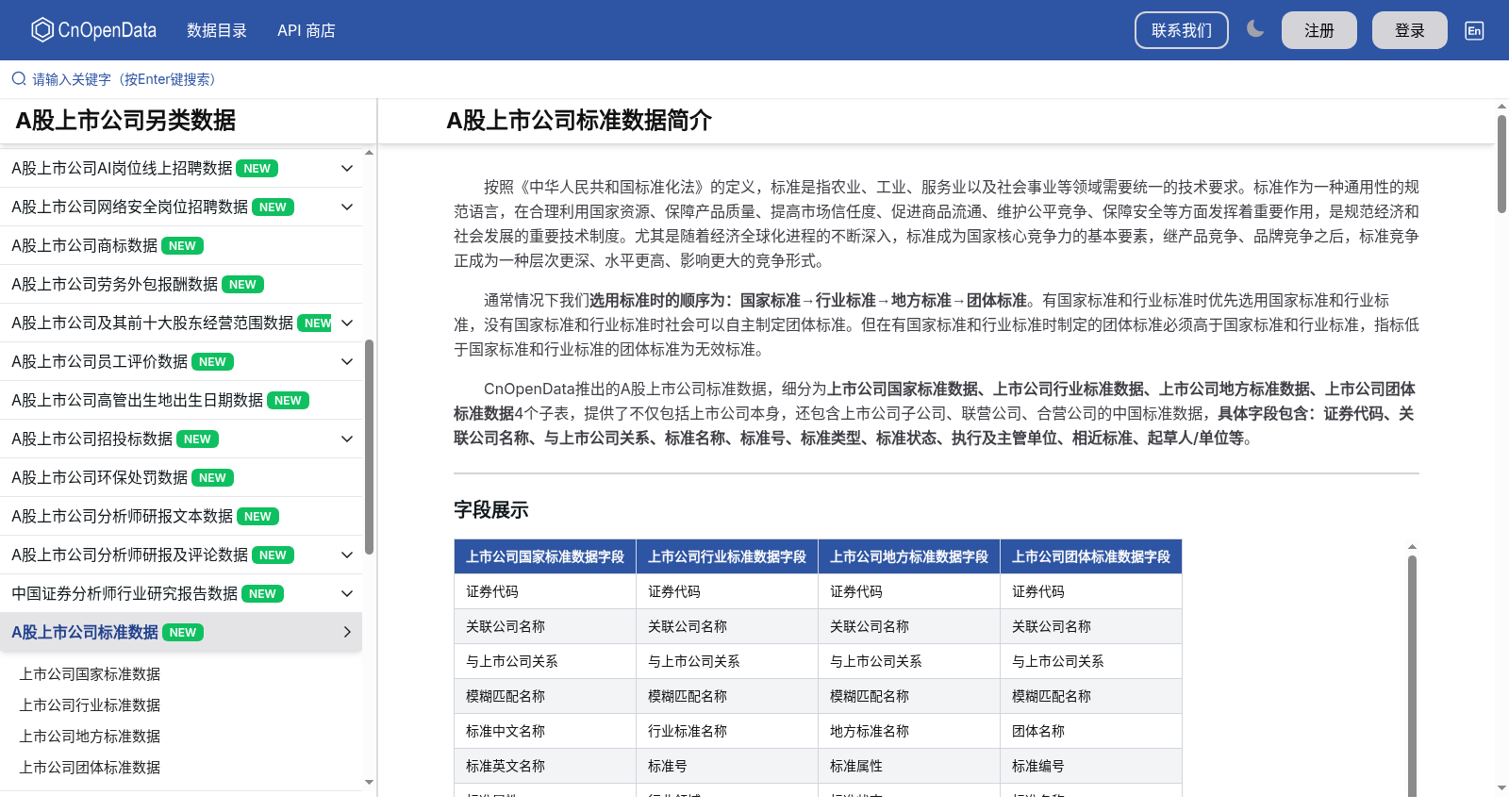The image size is (1509, 812).
Task: Click 标准编号 table cell
Action: [1091, 766]
